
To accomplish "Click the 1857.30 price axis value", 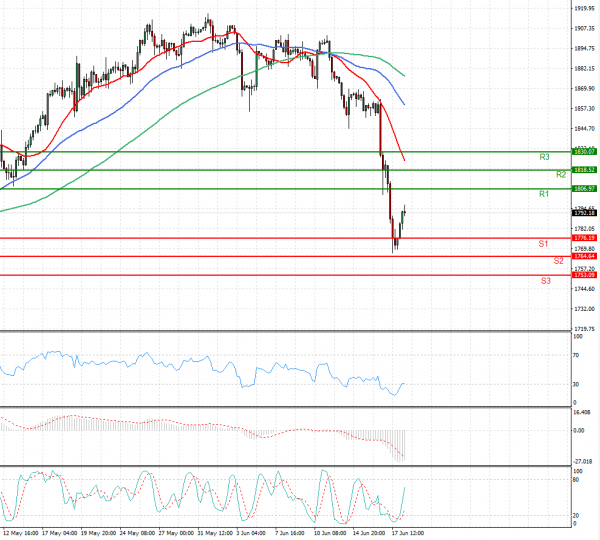I will [584, 109].
